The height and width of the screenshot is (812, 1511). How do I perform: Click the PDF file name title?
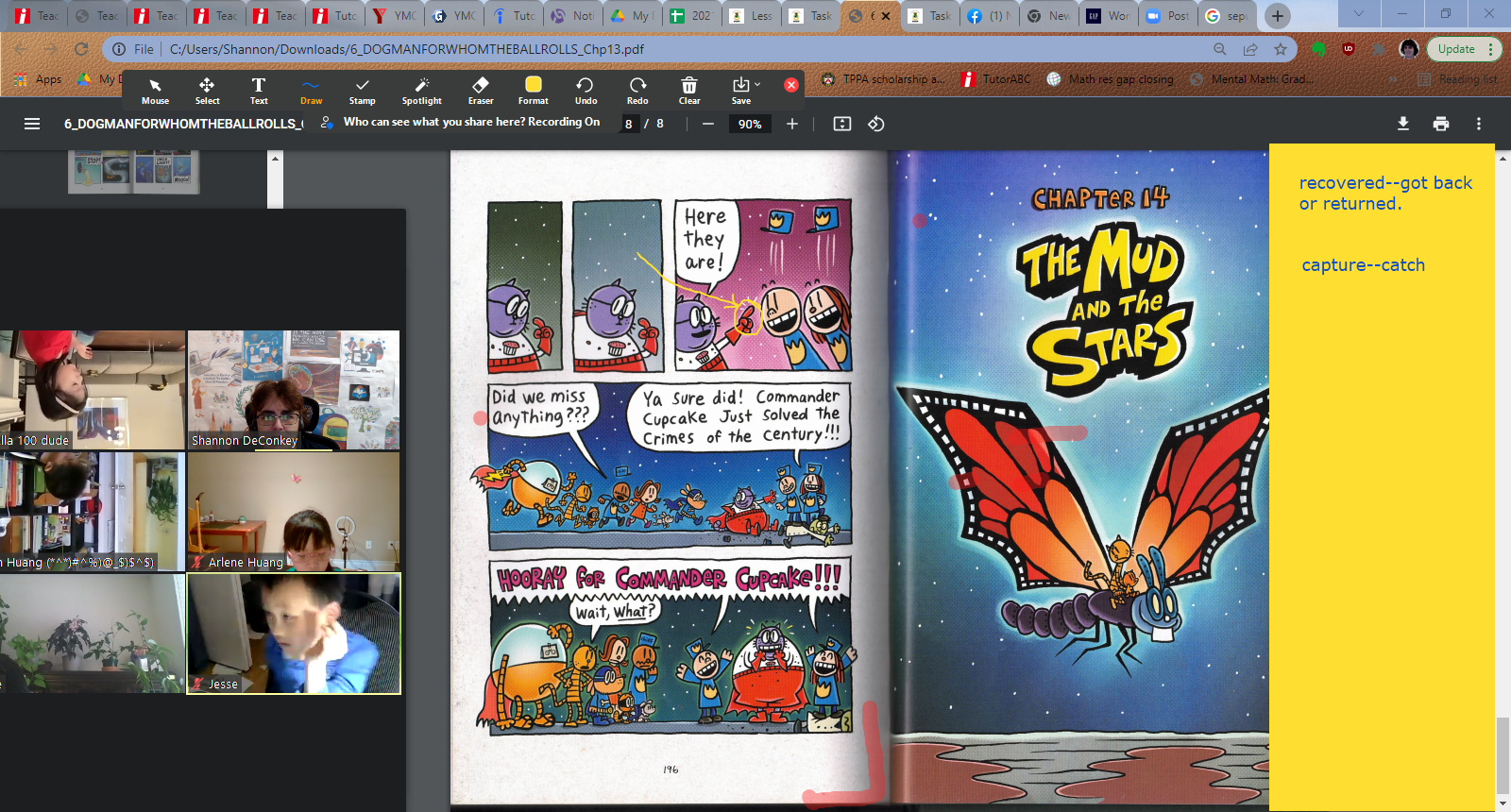(183, 124)
